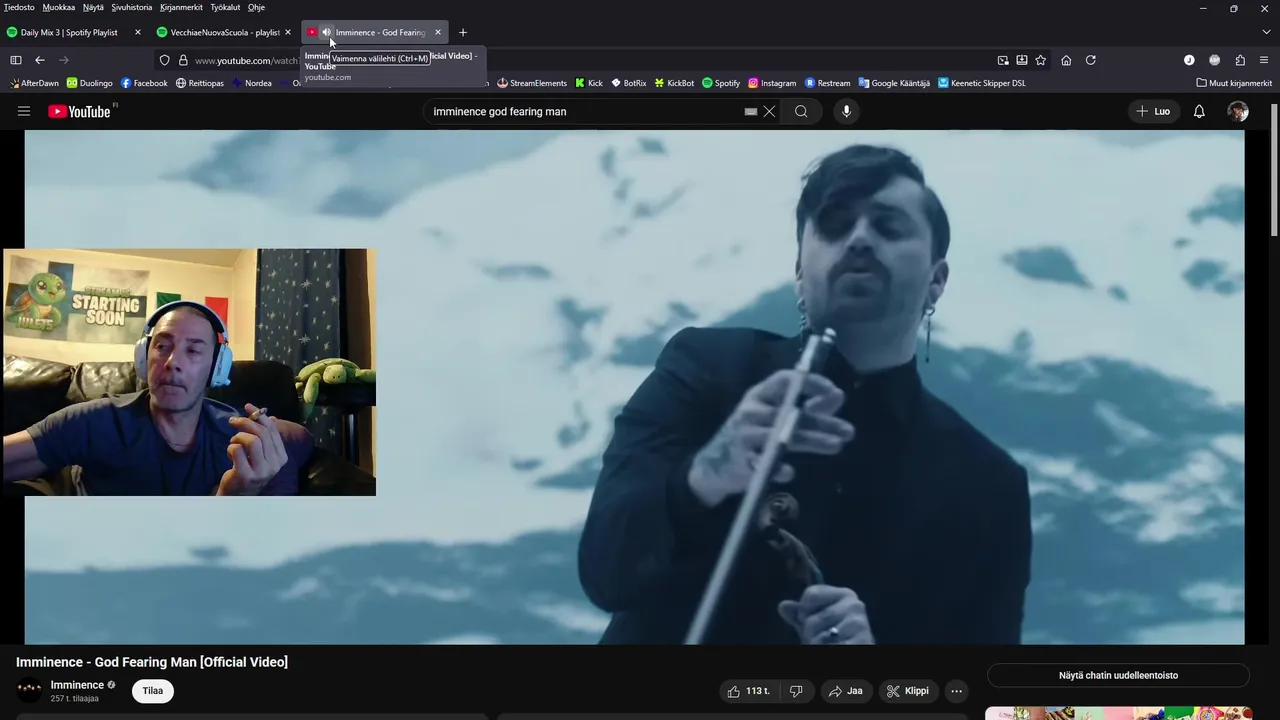Open the Sivuhistoria menu

[132, 7]
